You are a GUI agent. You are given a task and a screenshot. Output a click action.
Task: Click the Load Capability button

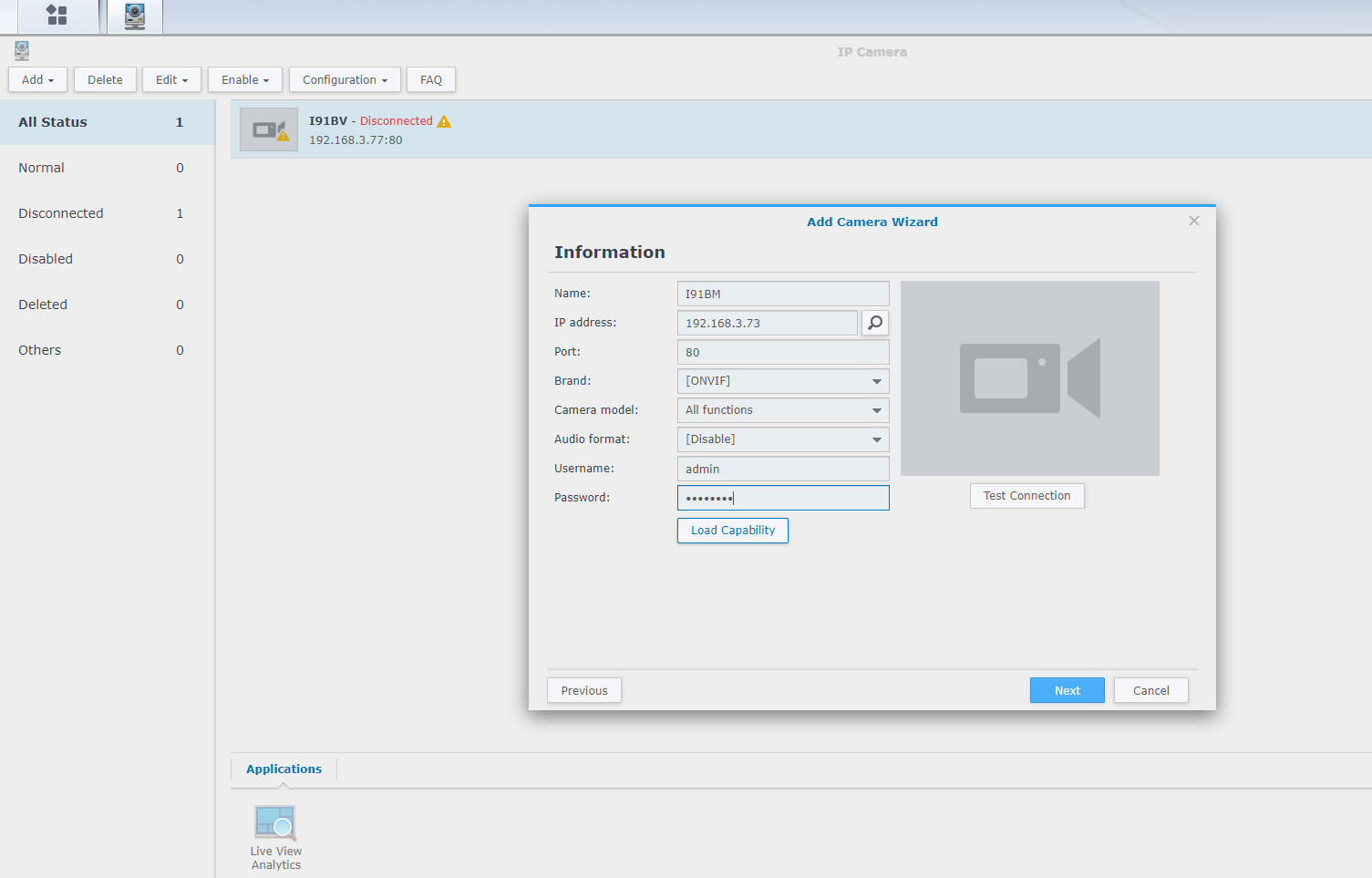[x=732, y=531]
